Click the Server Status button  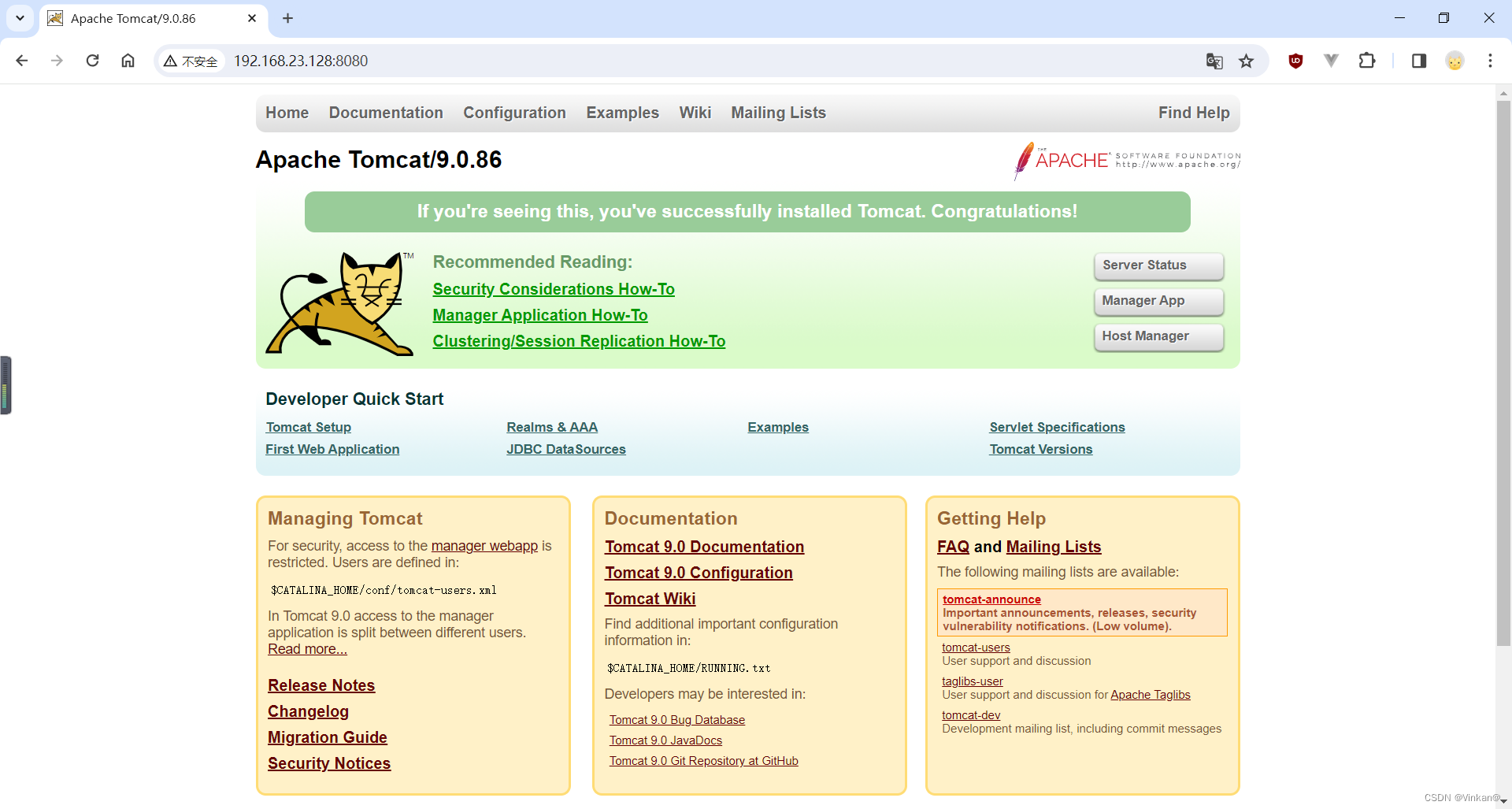coord(1158,265)
